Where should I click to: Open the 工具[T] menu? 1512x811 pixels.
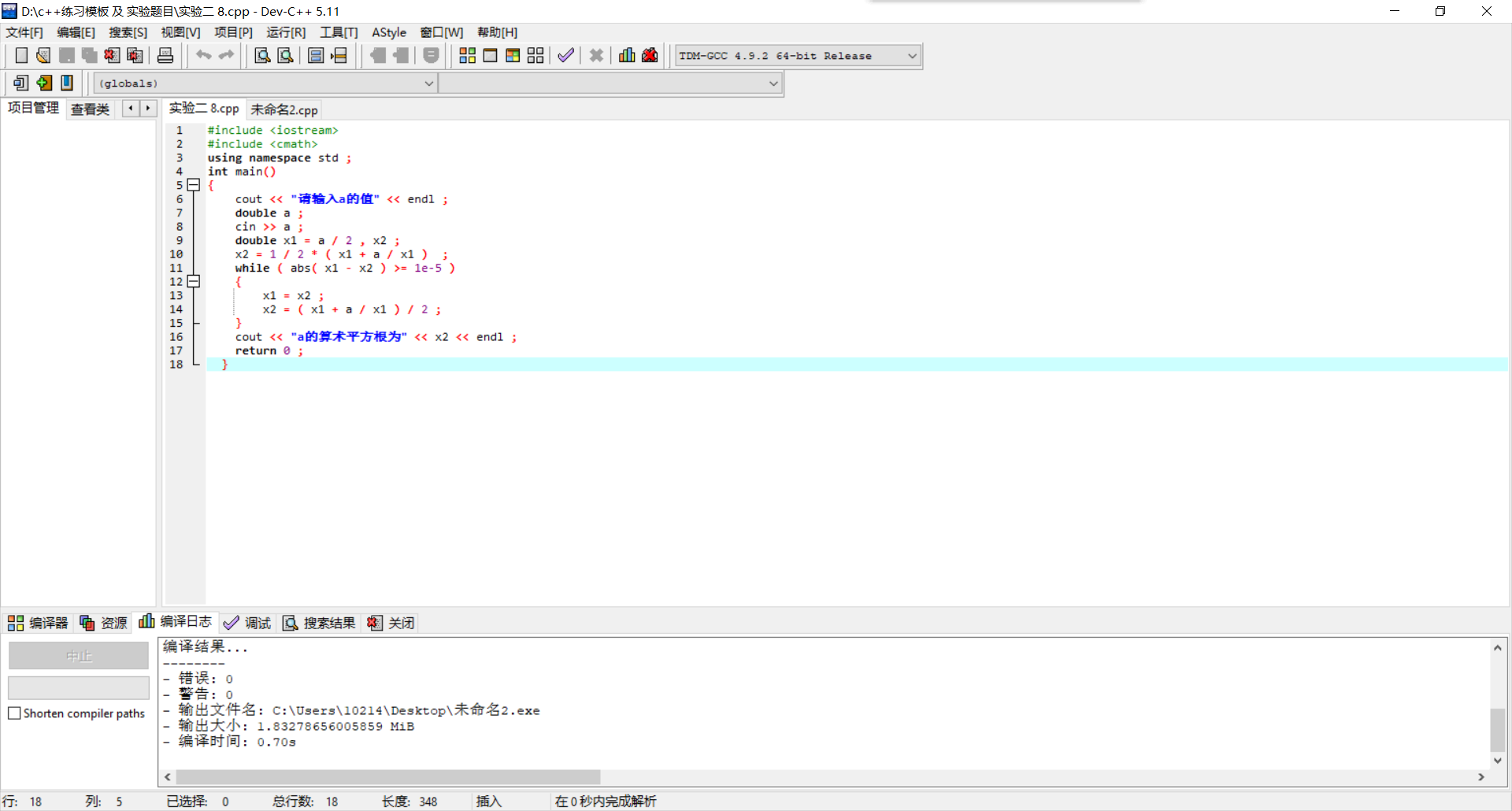point(339,32)
